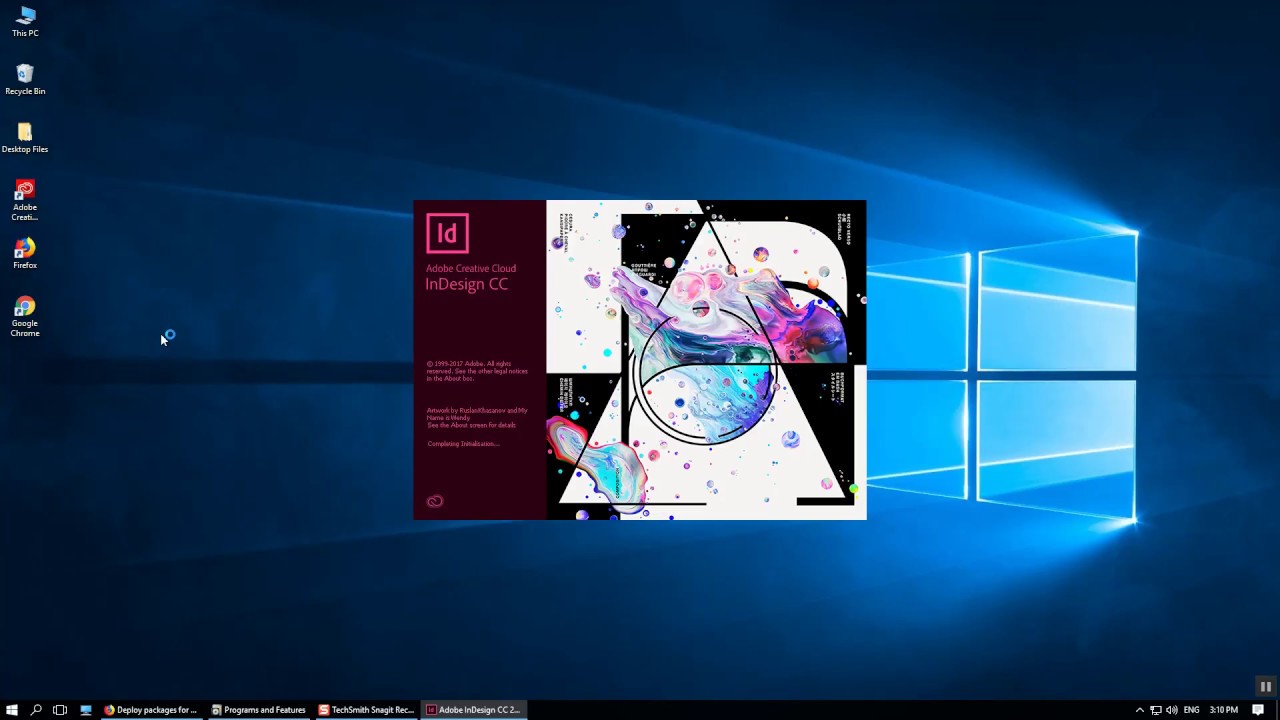Switch to Programs and Features taskbar window
The width and height of the screenshot is (1280, 720).
[x=258, y=710]
